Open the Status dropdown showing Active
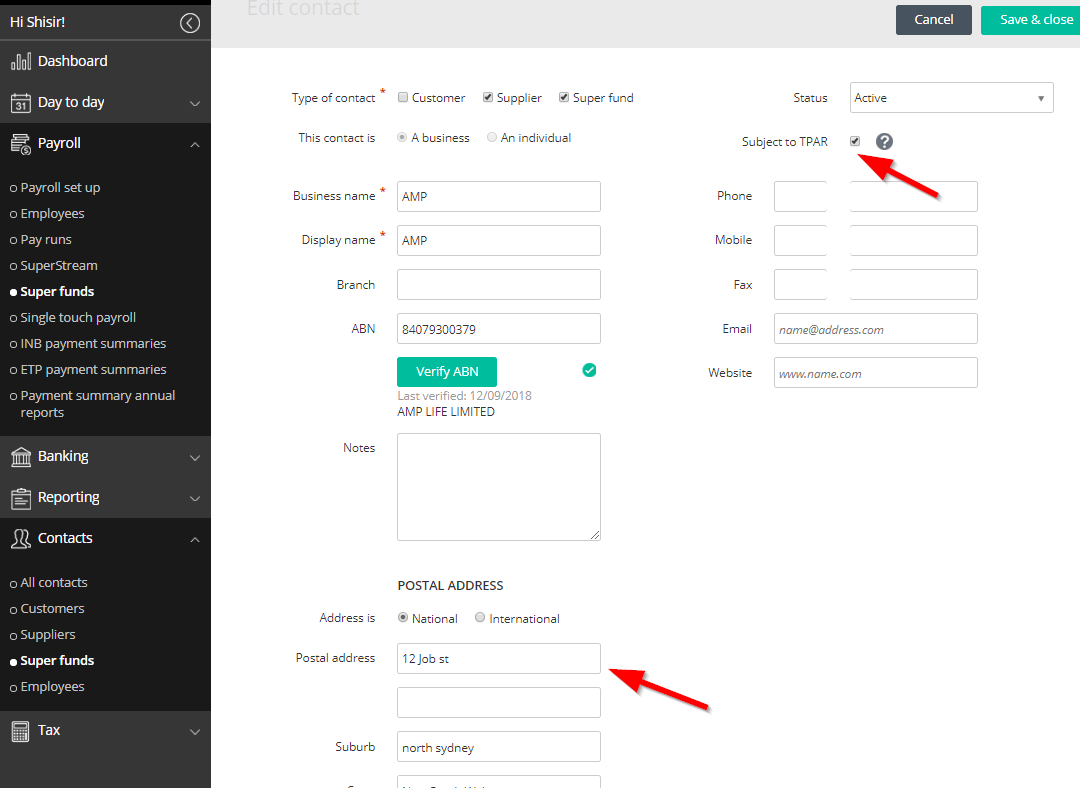 coord(951,98)
